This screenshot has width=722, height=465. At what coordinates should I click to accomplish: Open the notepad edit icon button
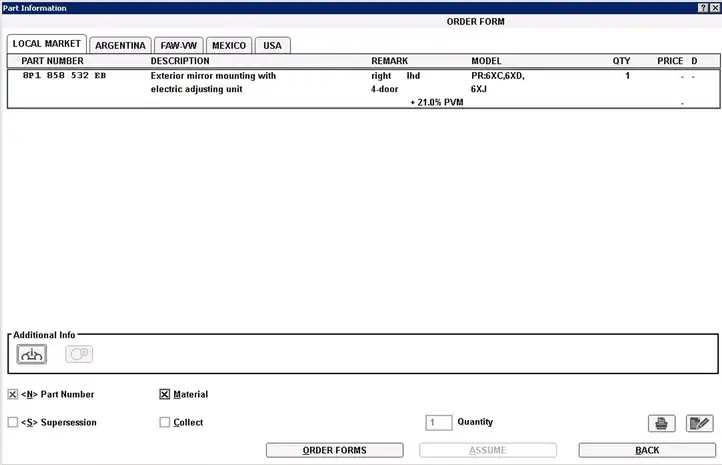click(x=699, y=423)
